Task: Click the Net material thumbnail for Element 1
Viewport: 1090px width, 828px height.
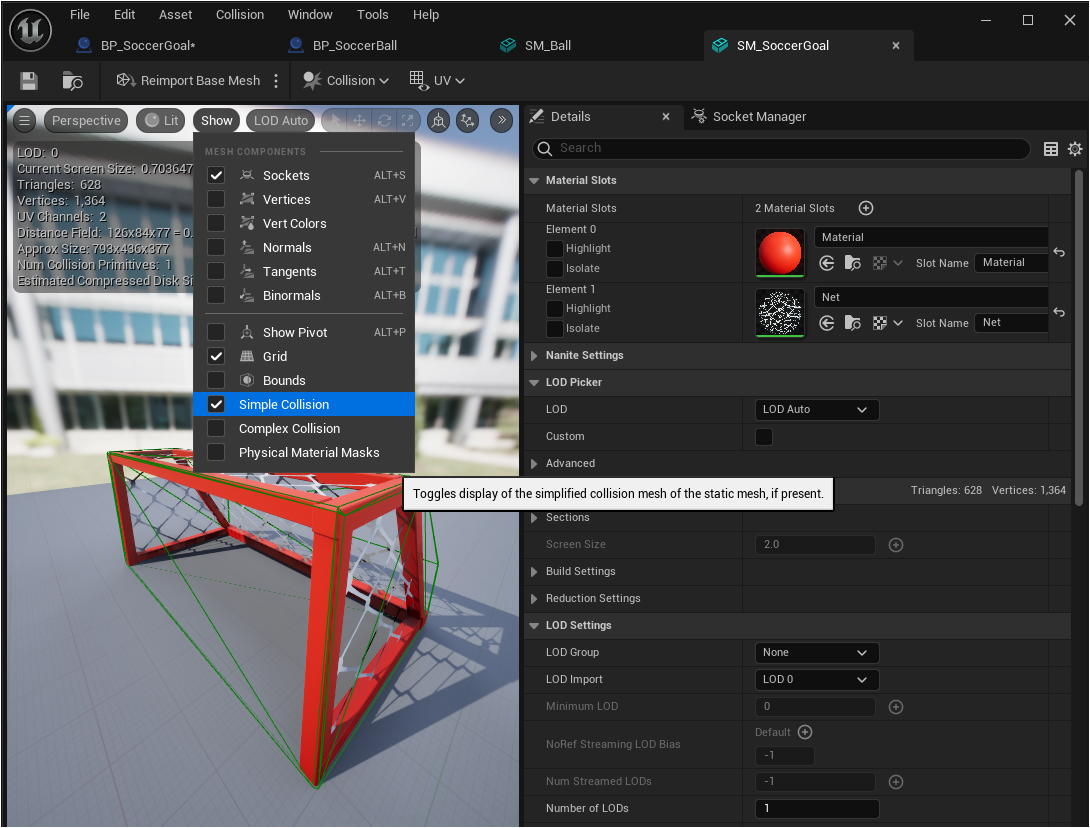Action: coord(780,313)
